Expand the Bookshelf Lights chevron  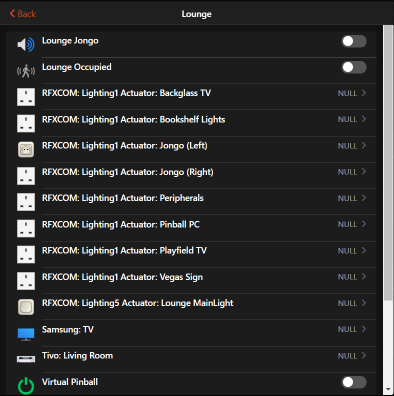pos(364,119)
